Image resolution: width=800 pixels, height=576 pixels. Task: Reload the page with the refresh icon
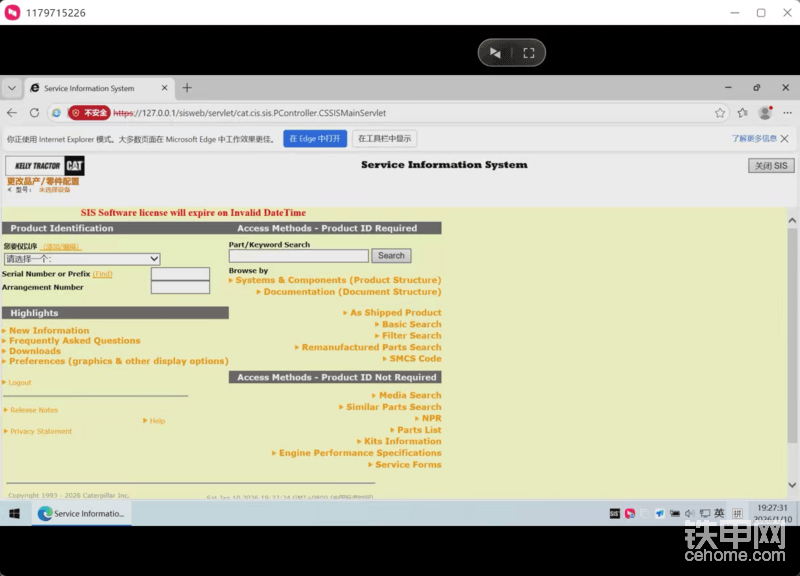34,113
